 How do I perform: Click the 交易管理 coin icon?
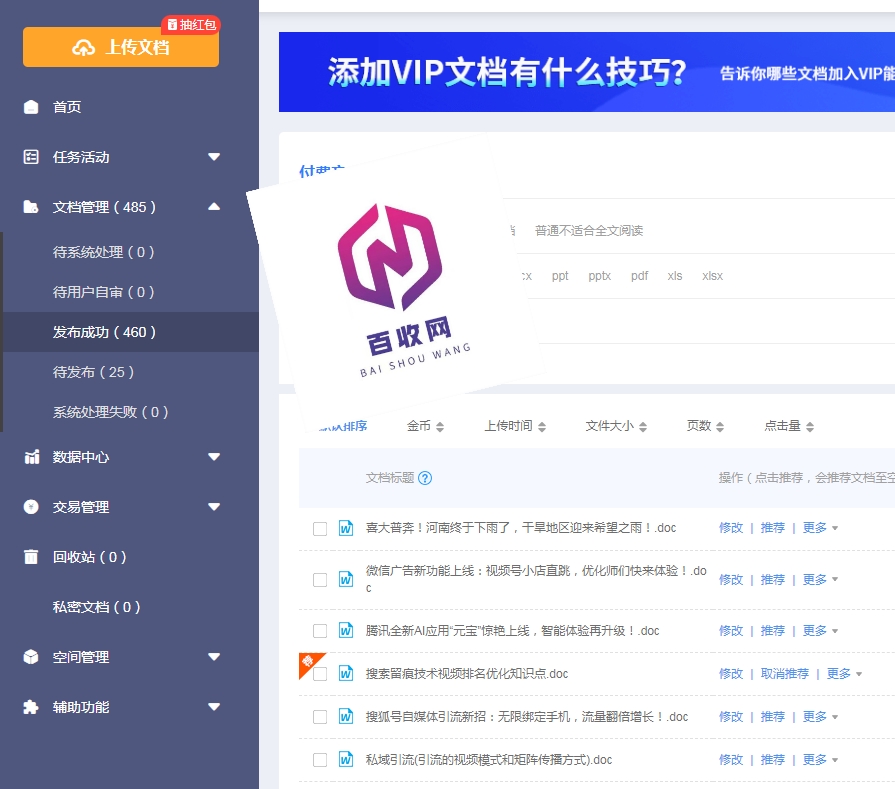click(x=31, y=506)
